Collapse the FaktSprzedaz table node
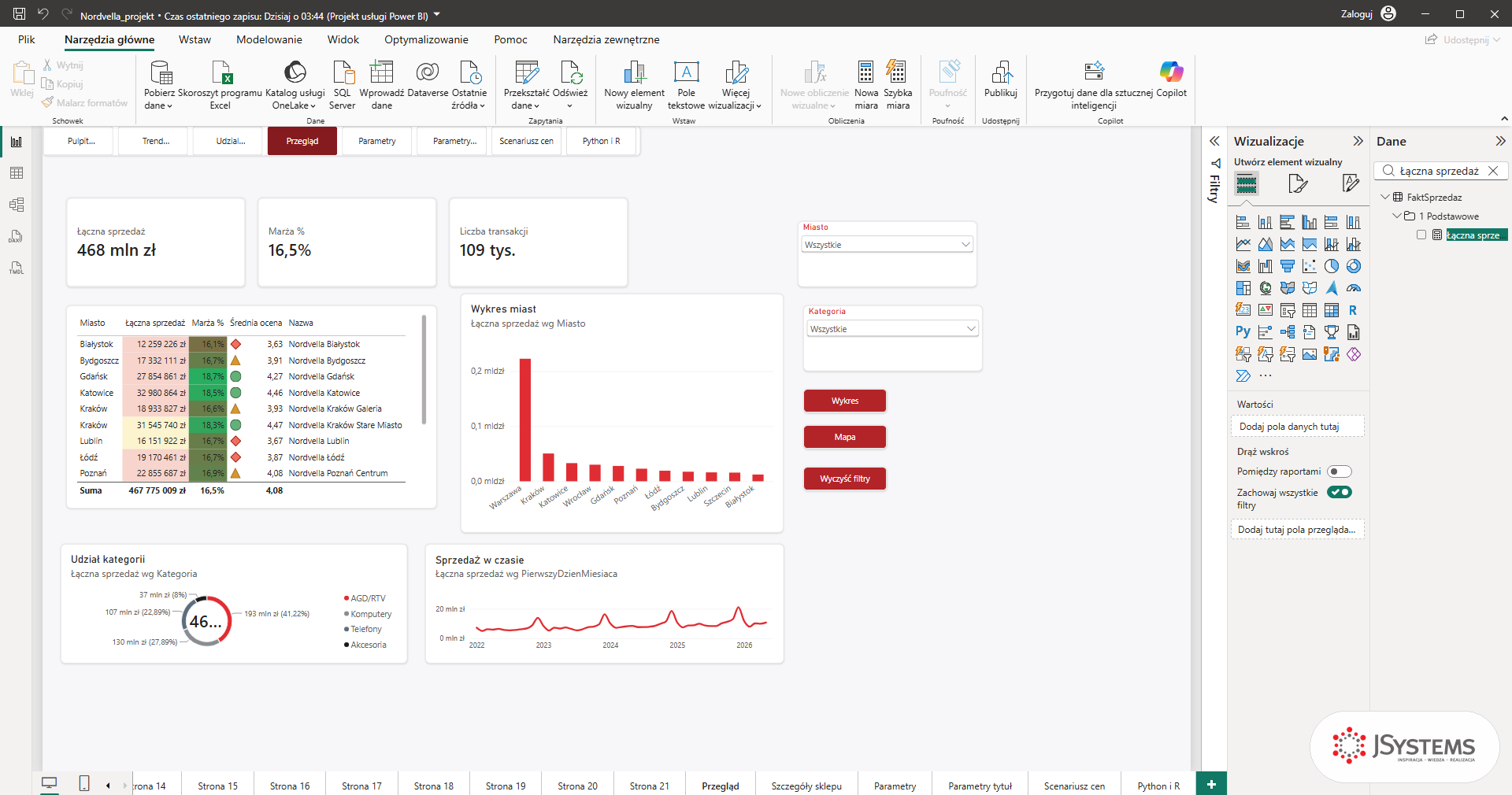The image size is (1512, 795). pyautogui.click(x=1385, y=197)
